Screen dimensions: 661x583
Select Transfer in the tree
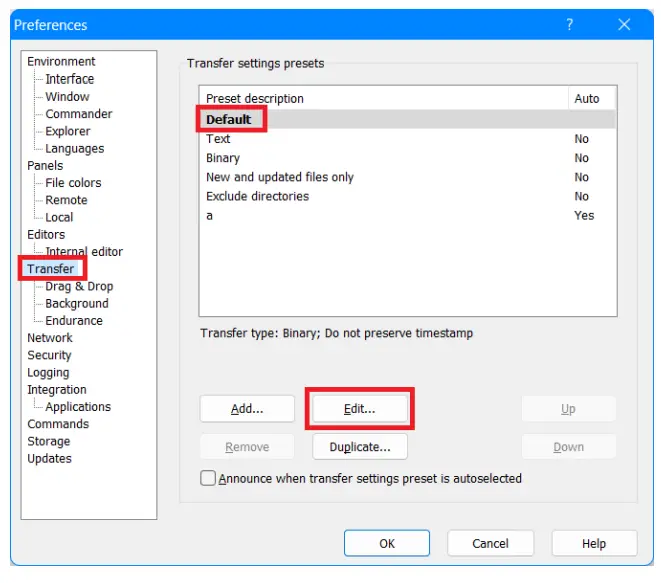[51, 269]
